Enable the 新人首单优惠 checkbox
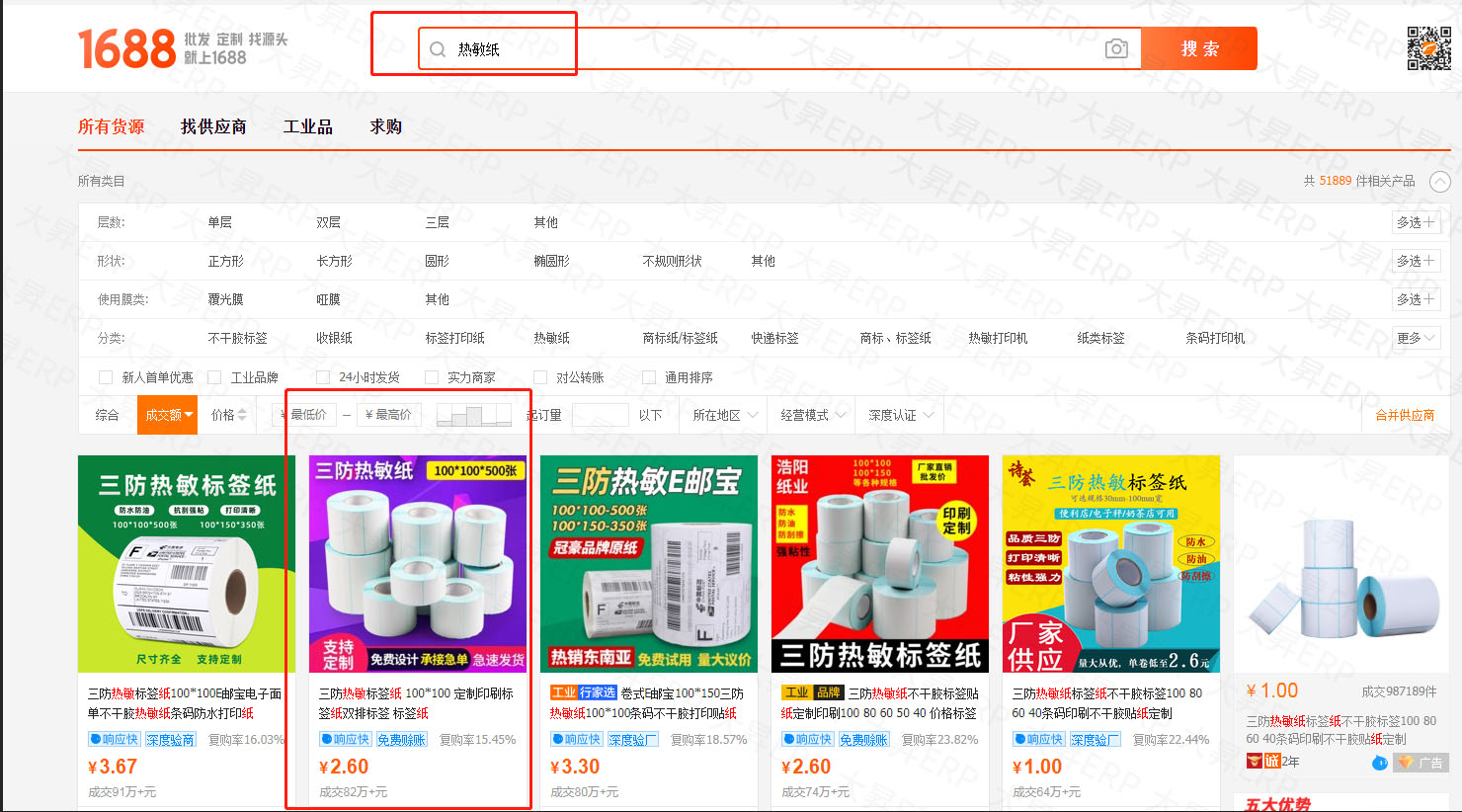 pyautogui.click(x=106, y=377)
